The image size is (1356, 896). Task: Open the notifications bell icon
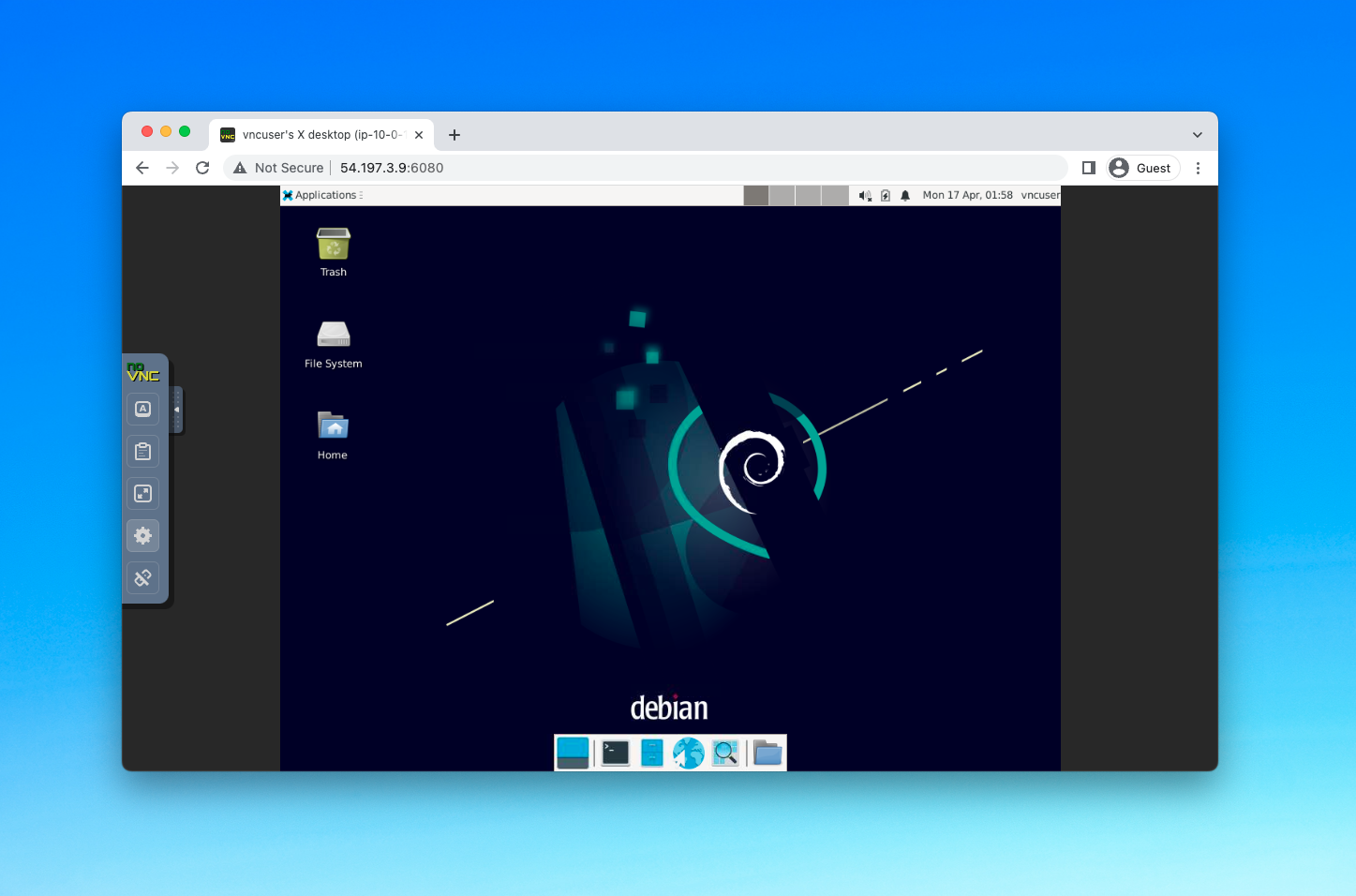pos(905,195)
